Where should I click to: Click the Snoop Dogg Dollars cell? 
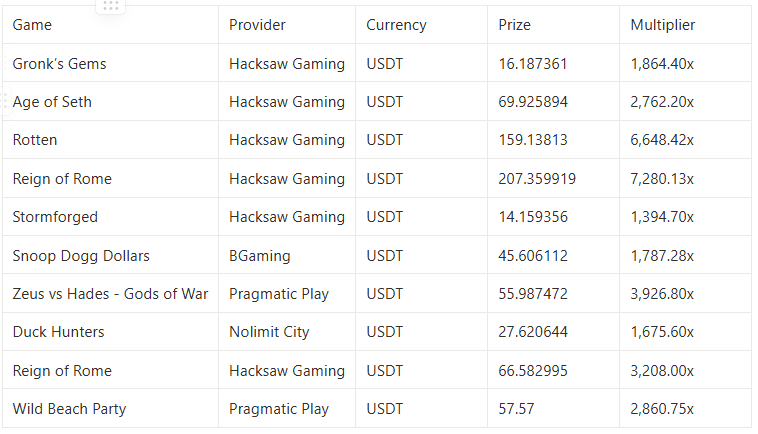pyautogui.click(x=110, y=255)
